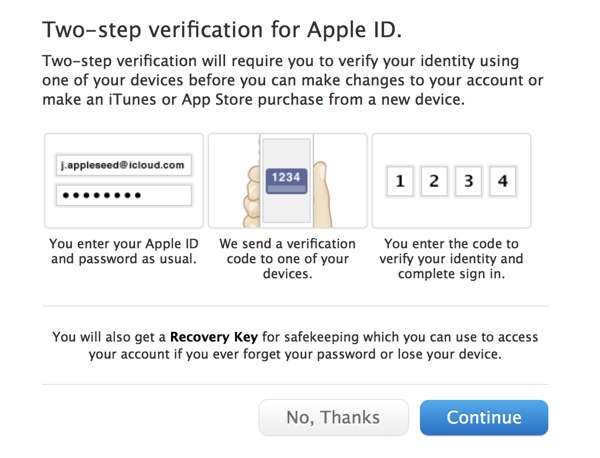Select the digit box showing 4
600x458 pixels.
(x=502, y=182)
